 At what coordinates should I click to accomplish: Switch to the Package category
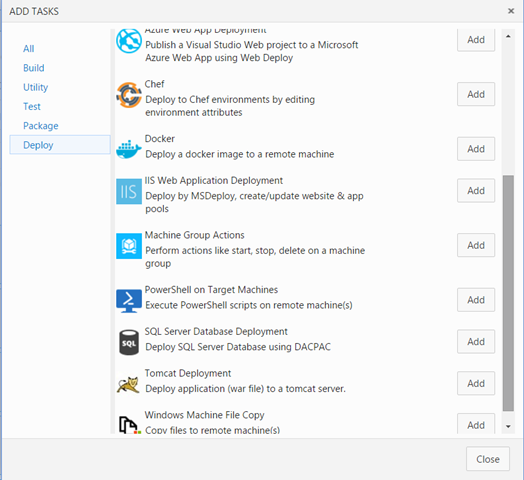click(40, 126)
